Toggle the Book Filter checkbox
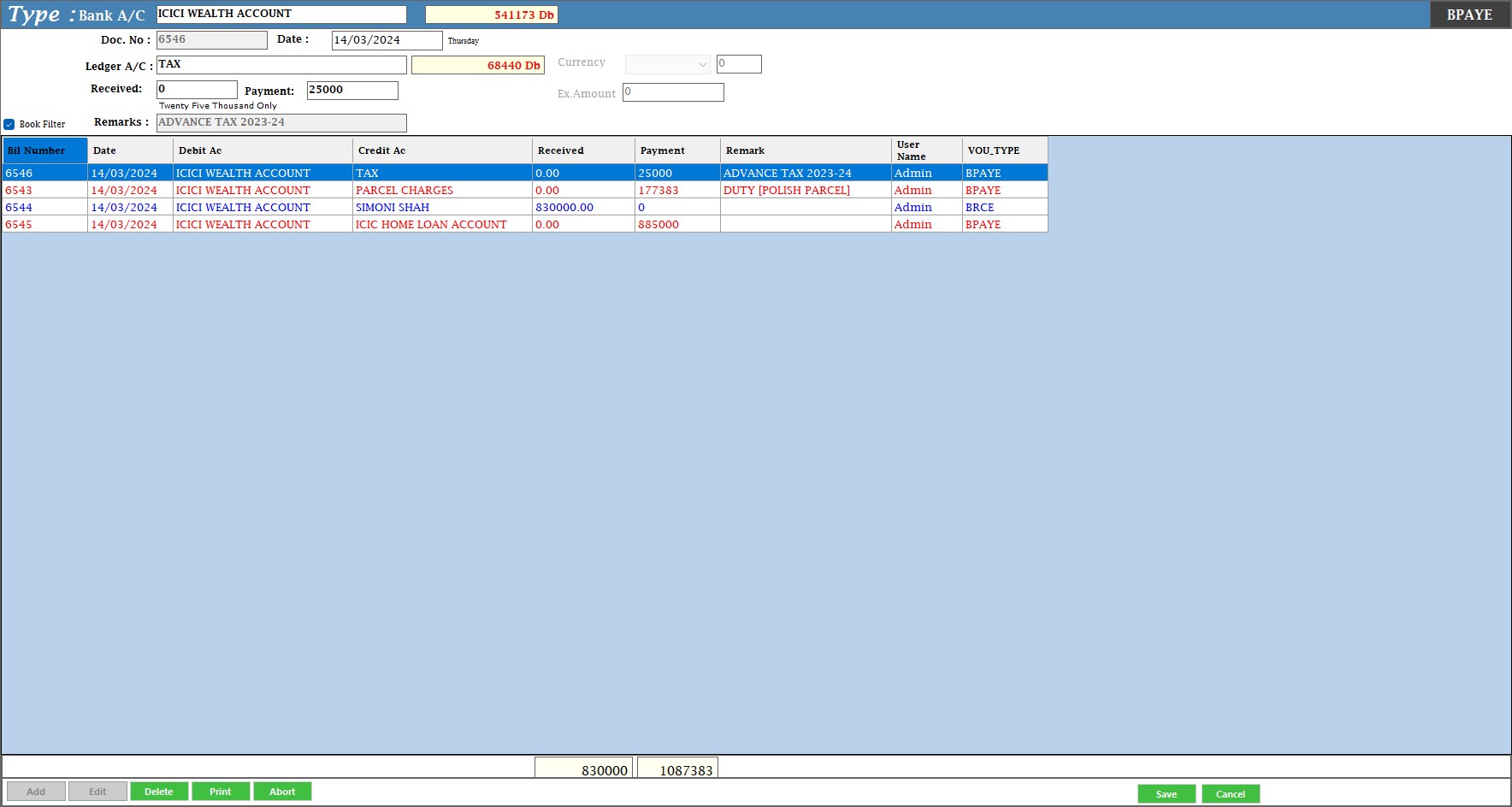The image size is (1512, 807). [9, 124]
